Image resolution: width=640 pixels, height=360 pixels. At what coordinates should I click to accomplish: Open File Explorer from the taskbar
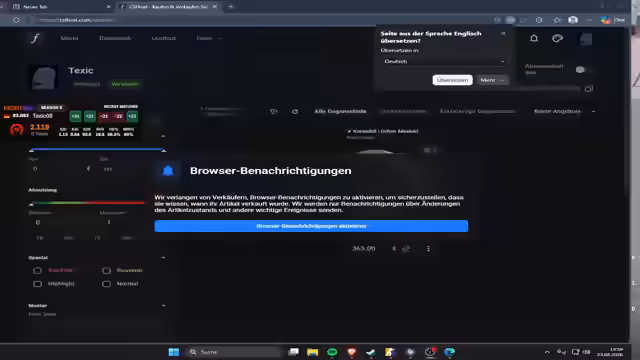coord(313,352)
